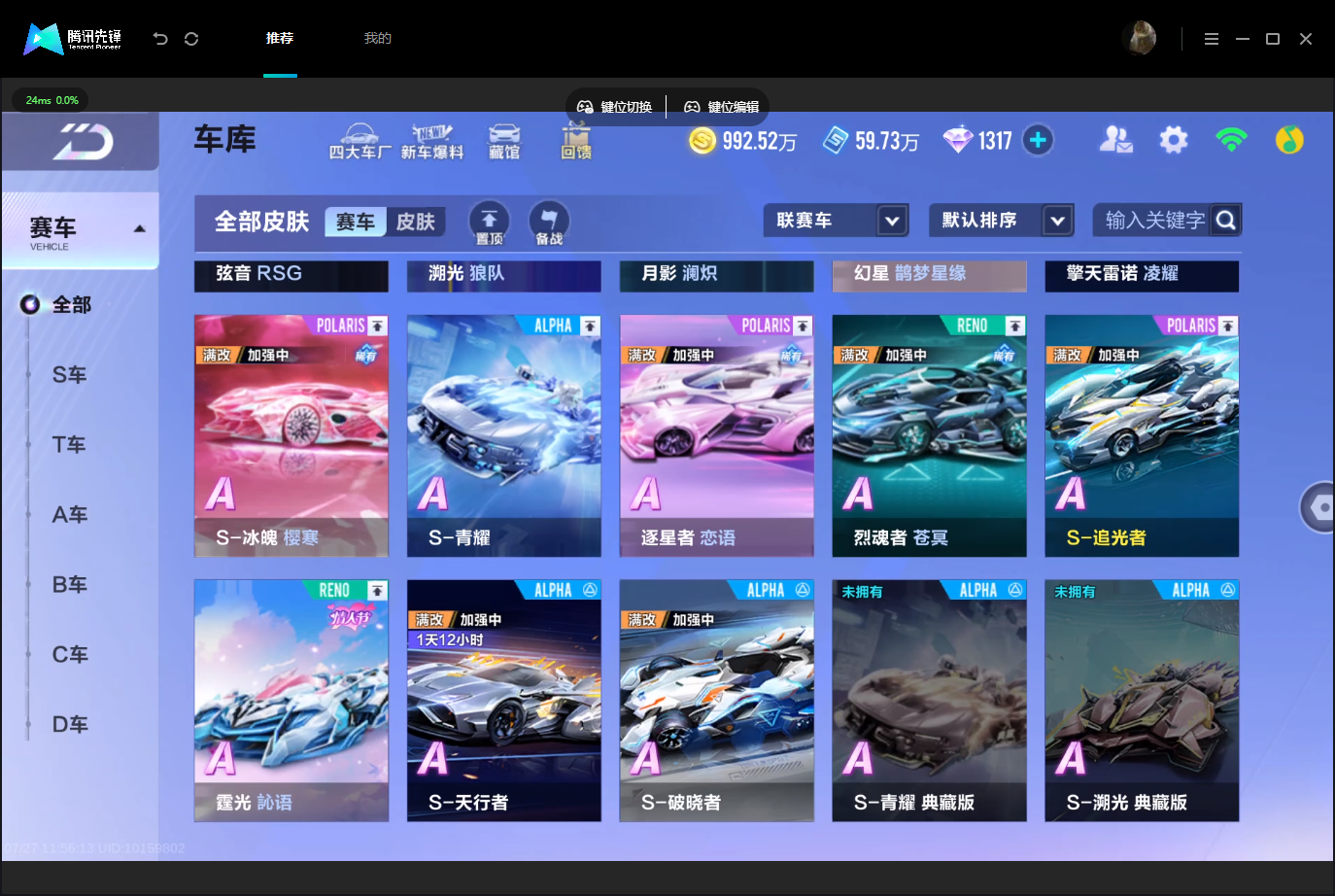The height and width of the screenshot is (896, 1335).
Task: Click the 月影 澜炽 car name bar
Action: pos(717,275)
